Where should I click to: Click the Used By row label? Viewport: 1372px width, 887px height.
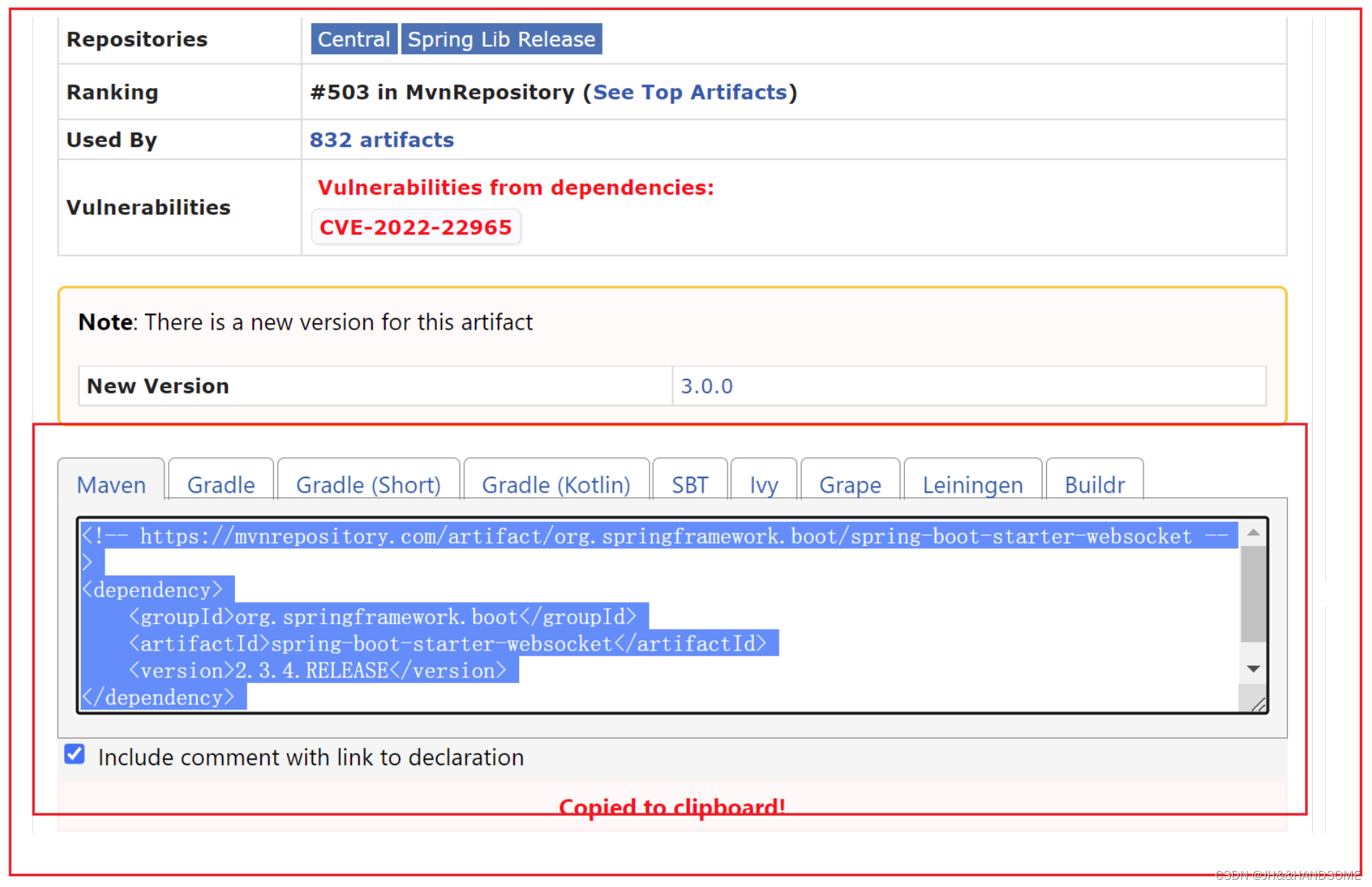[x=112, y=140]
